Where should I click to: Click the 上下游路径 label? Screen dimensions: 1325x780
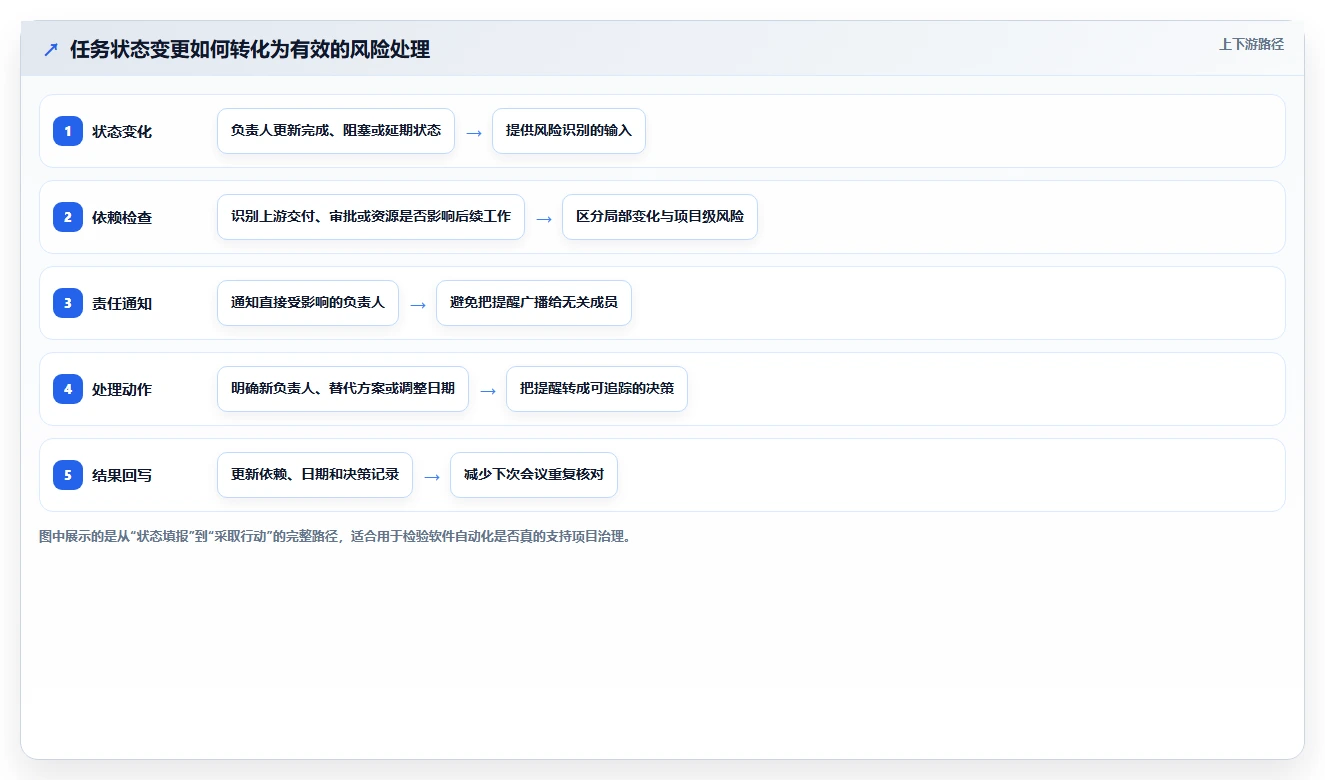pyautogui.click(x=1251, y=44)
